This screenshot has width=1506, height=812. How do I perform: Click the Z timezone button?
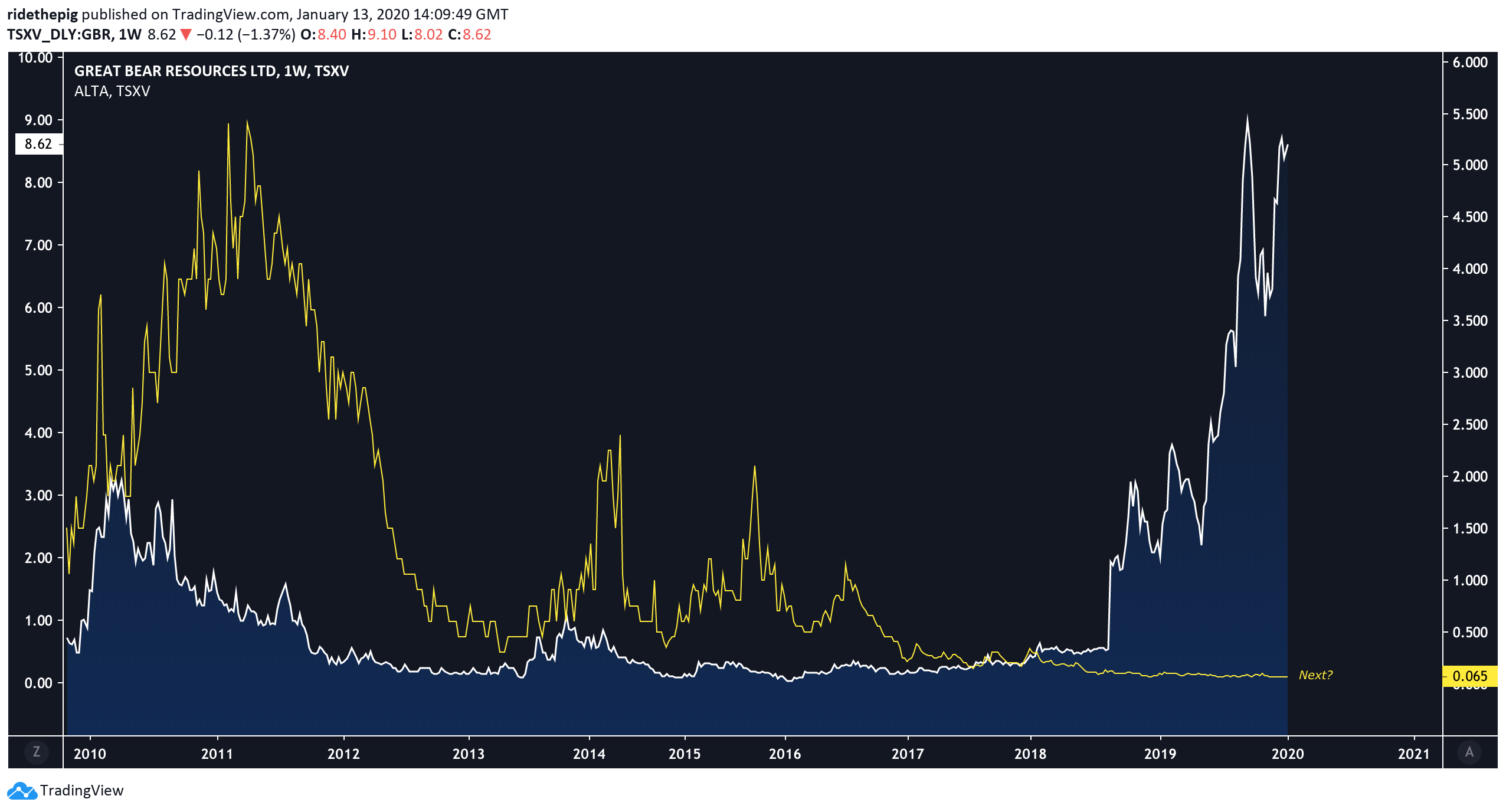37,752
